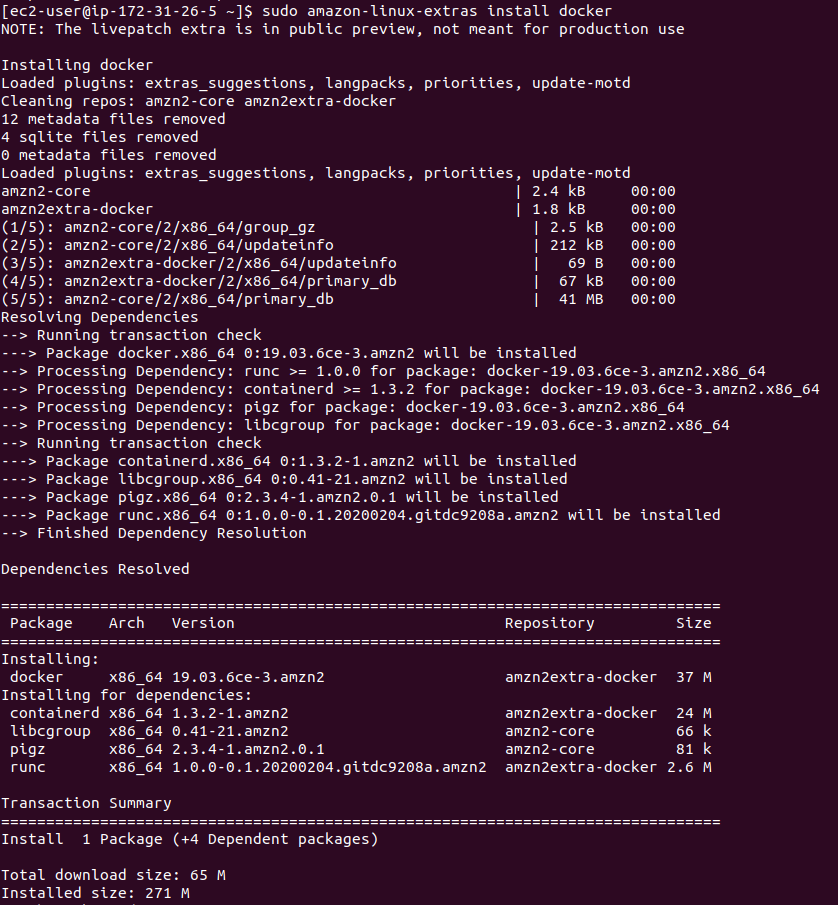Viewport: 838px width, 905px height.
Task: Click the 'Resolving Dependencies' text
Action: tap(99, 317)
